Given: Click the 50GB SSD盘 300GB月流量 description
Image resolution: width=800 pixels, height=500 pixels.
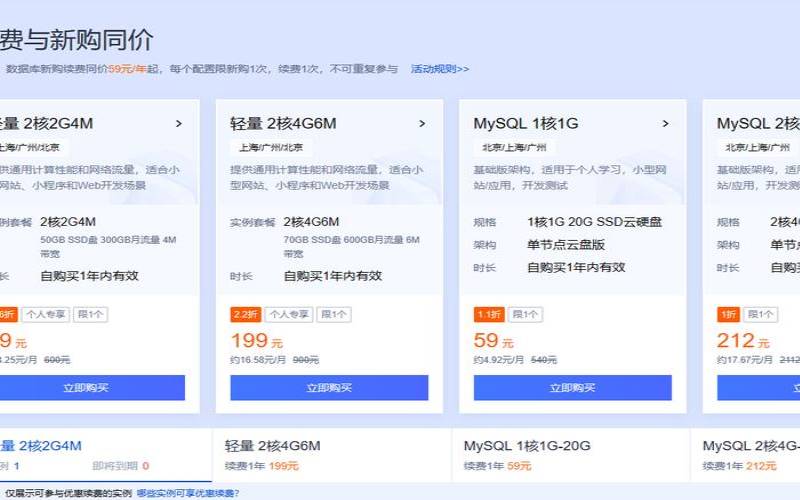Looking at the screenshot, I should click(108, 246).
